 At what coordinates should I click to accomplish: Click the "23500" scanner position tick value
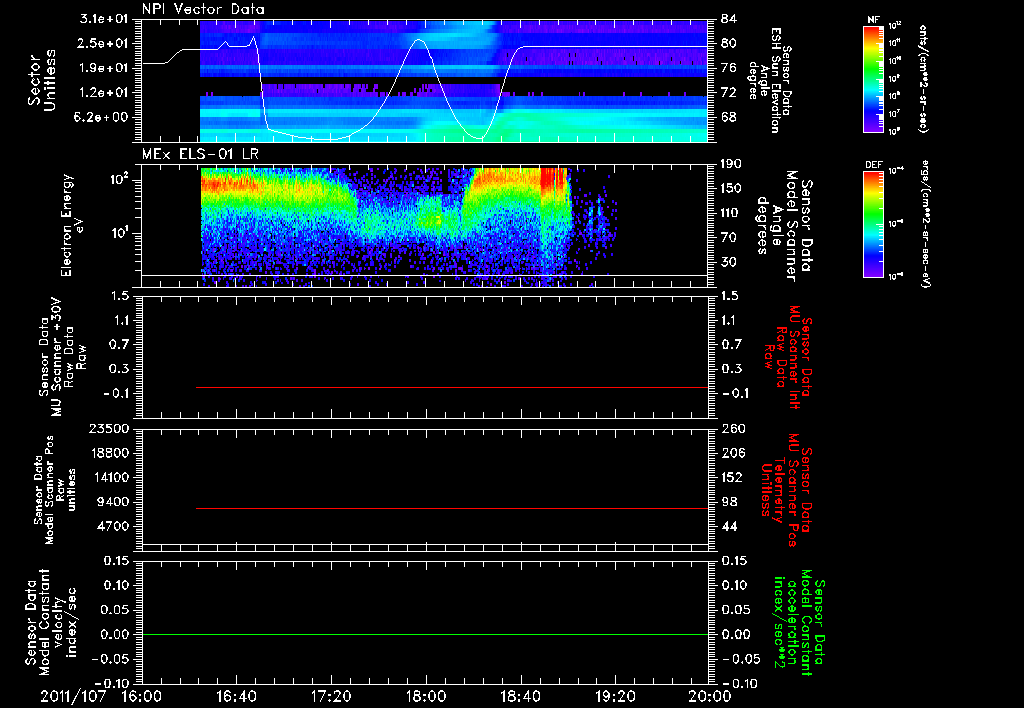point(109,429)
